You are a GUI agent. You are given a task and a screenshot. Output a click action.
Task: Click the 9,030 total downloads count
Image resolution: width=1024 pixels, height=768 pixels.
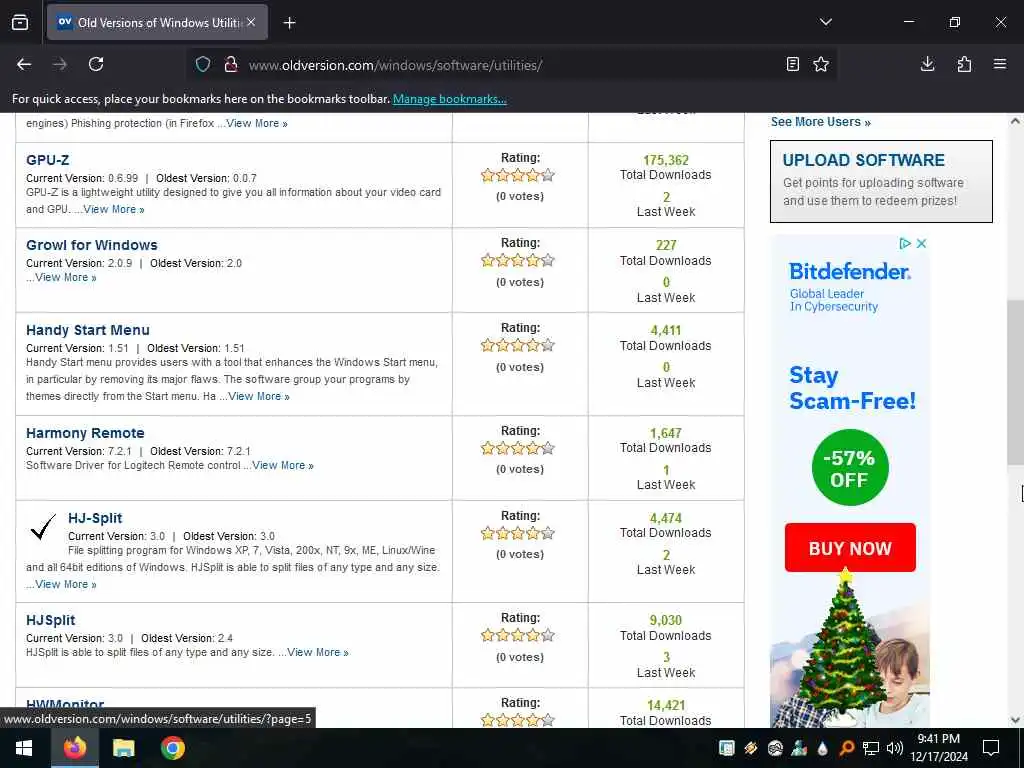click(x=665, y=620)
